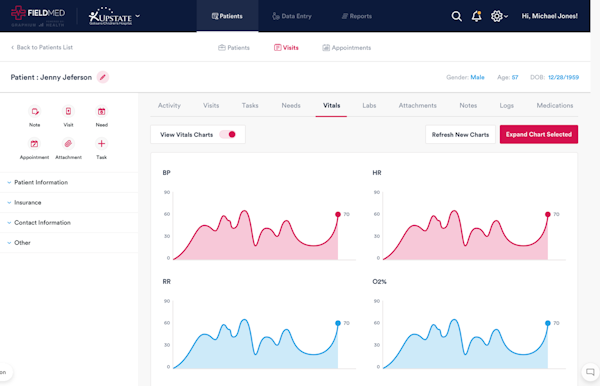
Task: Click the settings gear icon
Action: pyautogui.click(x=497, y=16)
